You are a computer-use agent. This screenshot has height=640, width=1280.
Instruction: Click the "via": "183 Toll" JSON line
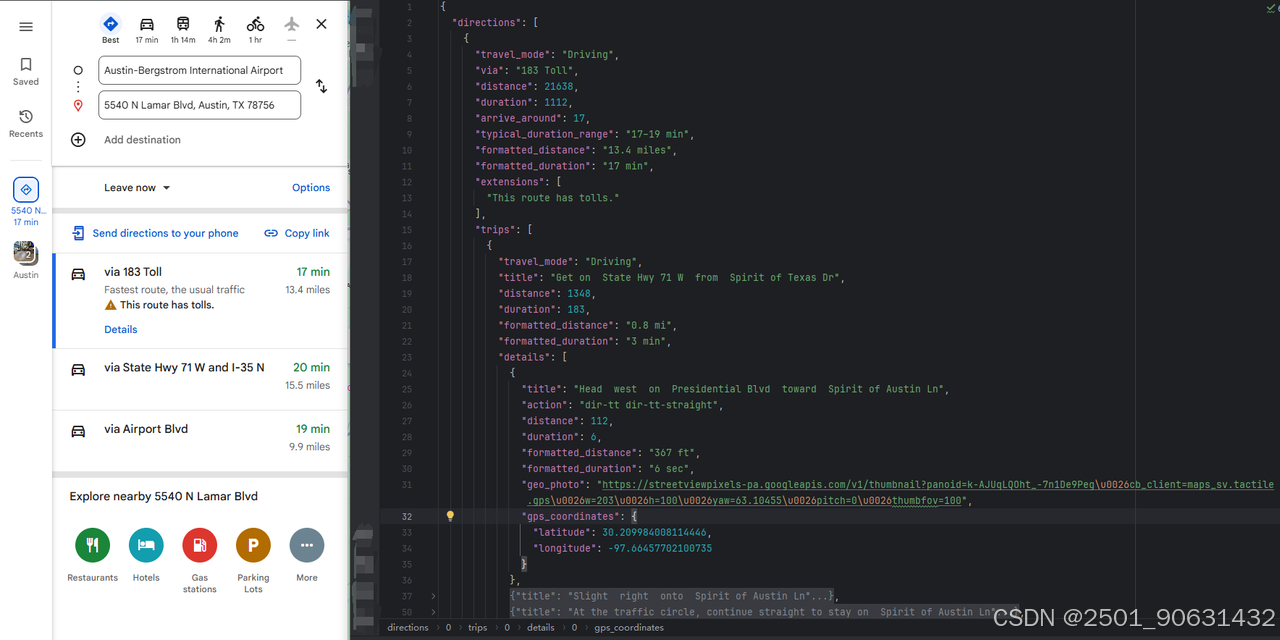pos(527,70)
